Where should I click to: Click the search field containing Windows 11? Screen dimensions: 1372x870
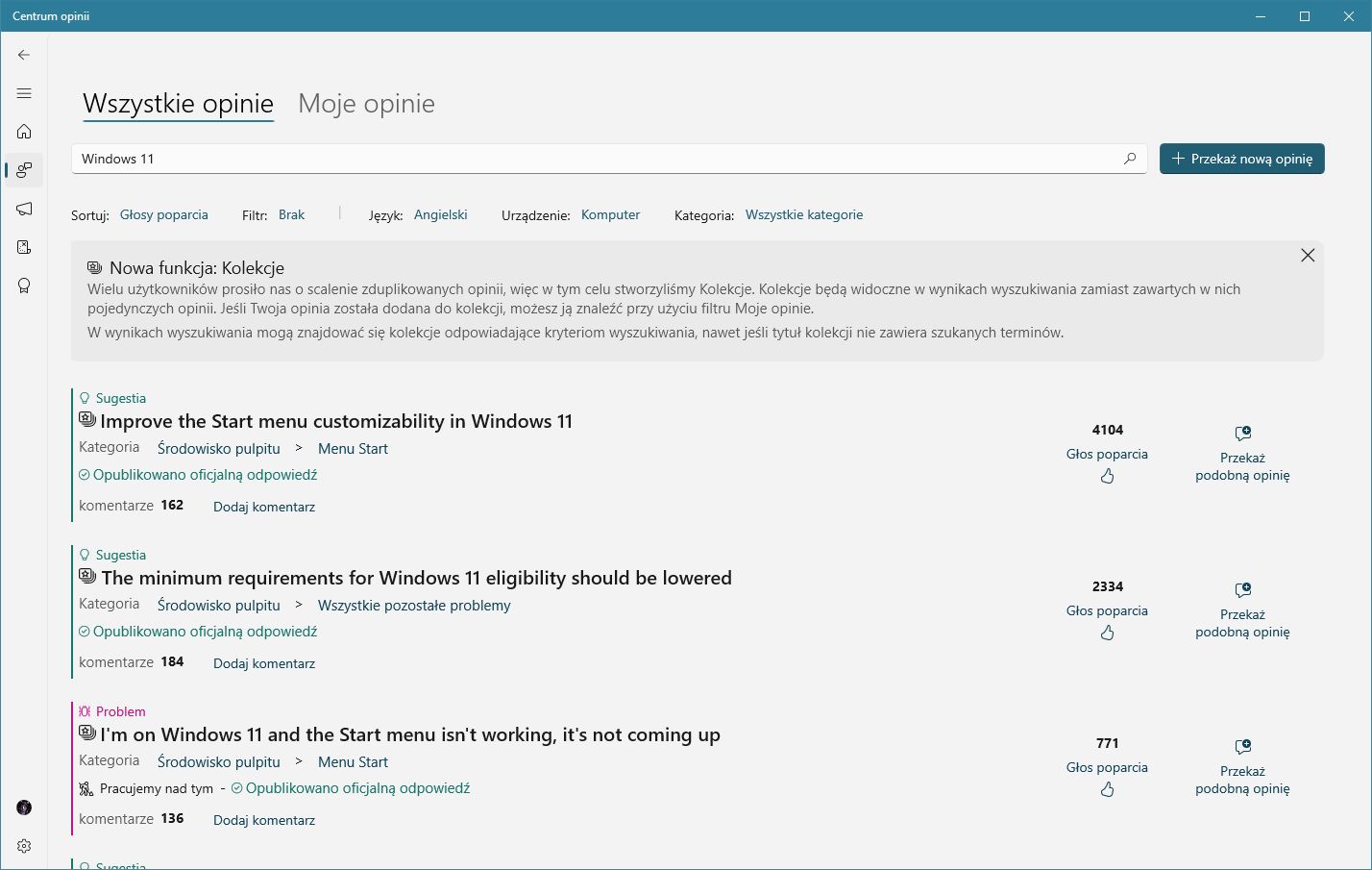(596, 159)
